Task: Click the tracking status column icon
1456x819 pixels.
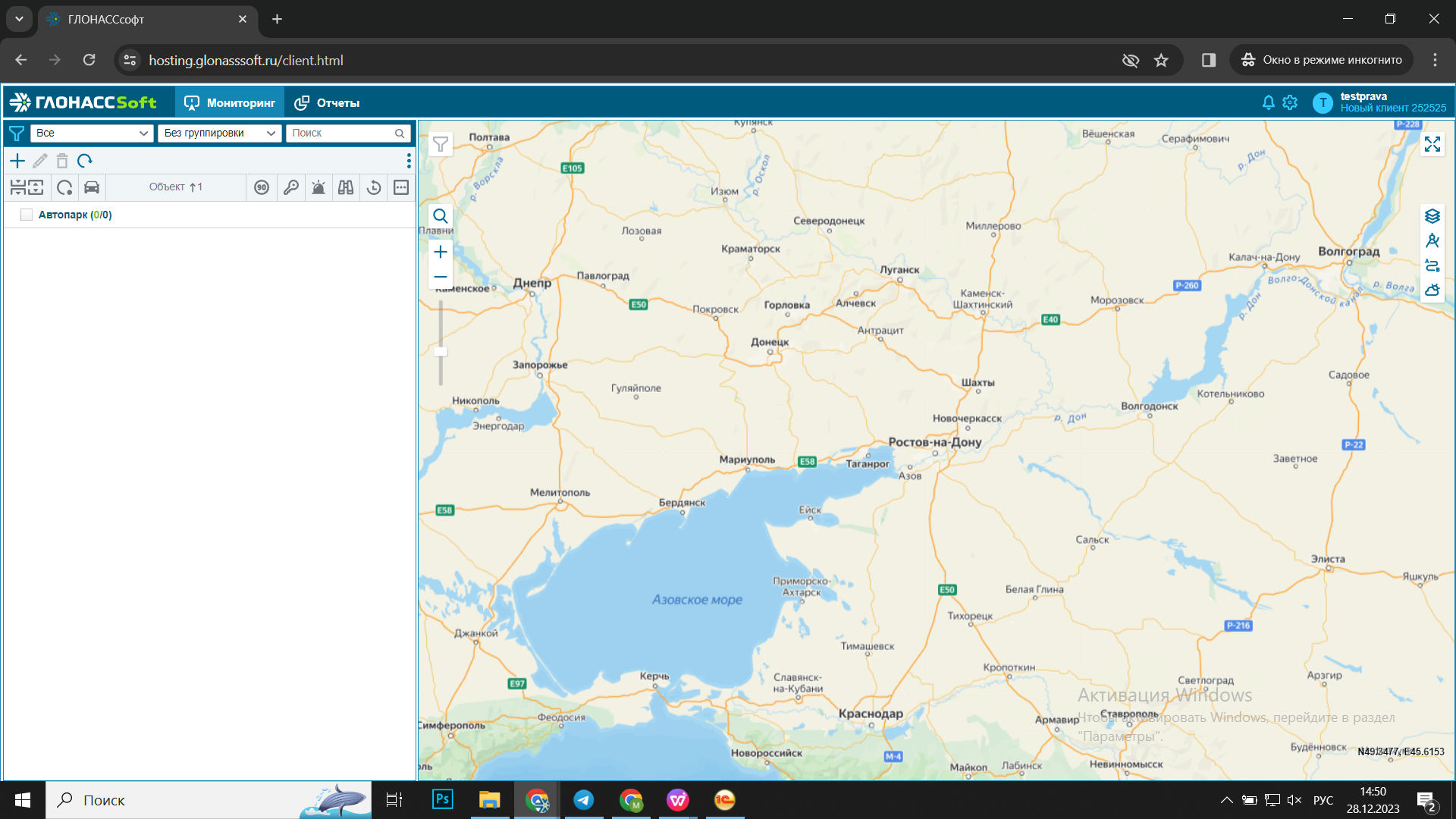Action: point(64,187)
